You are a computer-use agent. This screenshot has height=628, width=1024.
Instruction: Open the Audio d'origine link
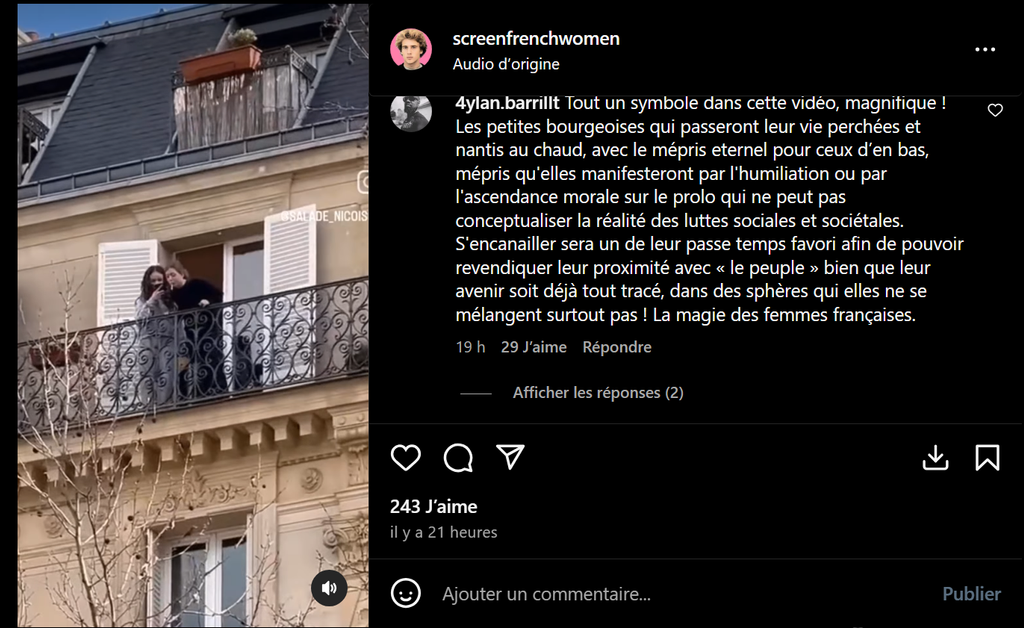point(506,64)
